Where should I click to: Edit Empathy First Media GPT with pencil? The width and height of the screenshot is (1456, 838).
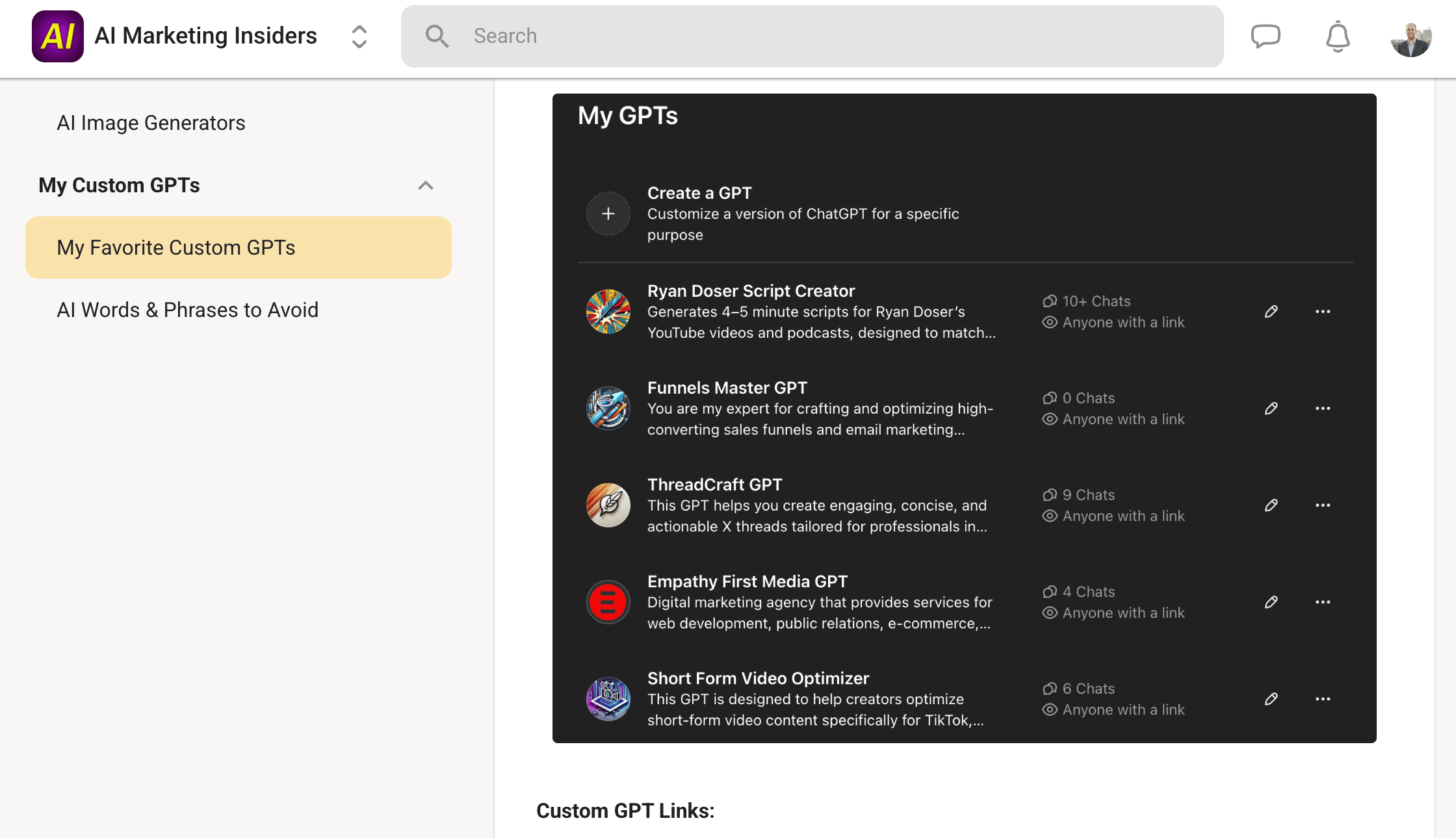click(x=1271, y=602)
